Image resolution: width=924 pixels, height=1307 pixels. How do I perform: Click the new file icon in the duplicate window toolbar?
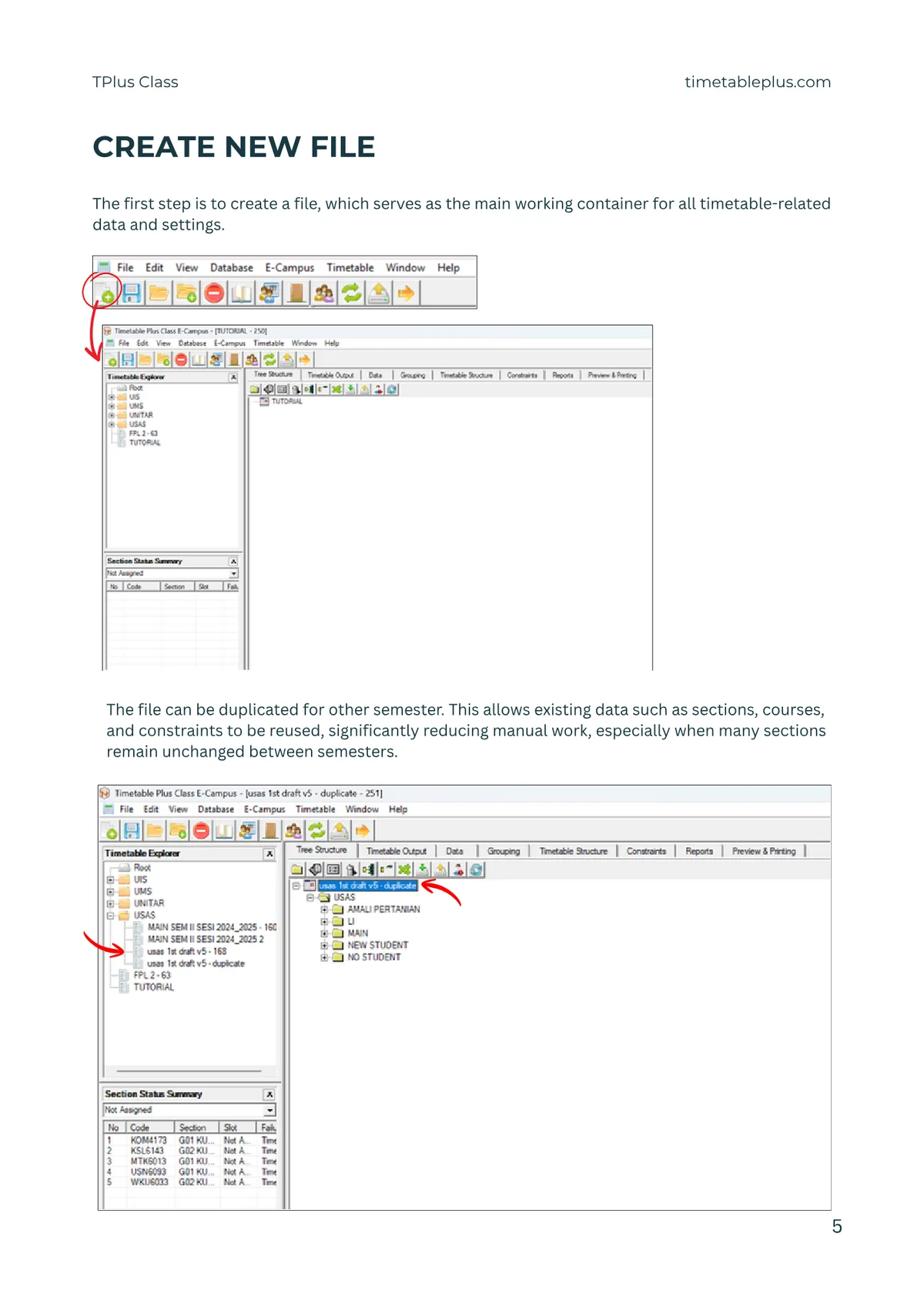pyautogui.click(x=109, y=831)
